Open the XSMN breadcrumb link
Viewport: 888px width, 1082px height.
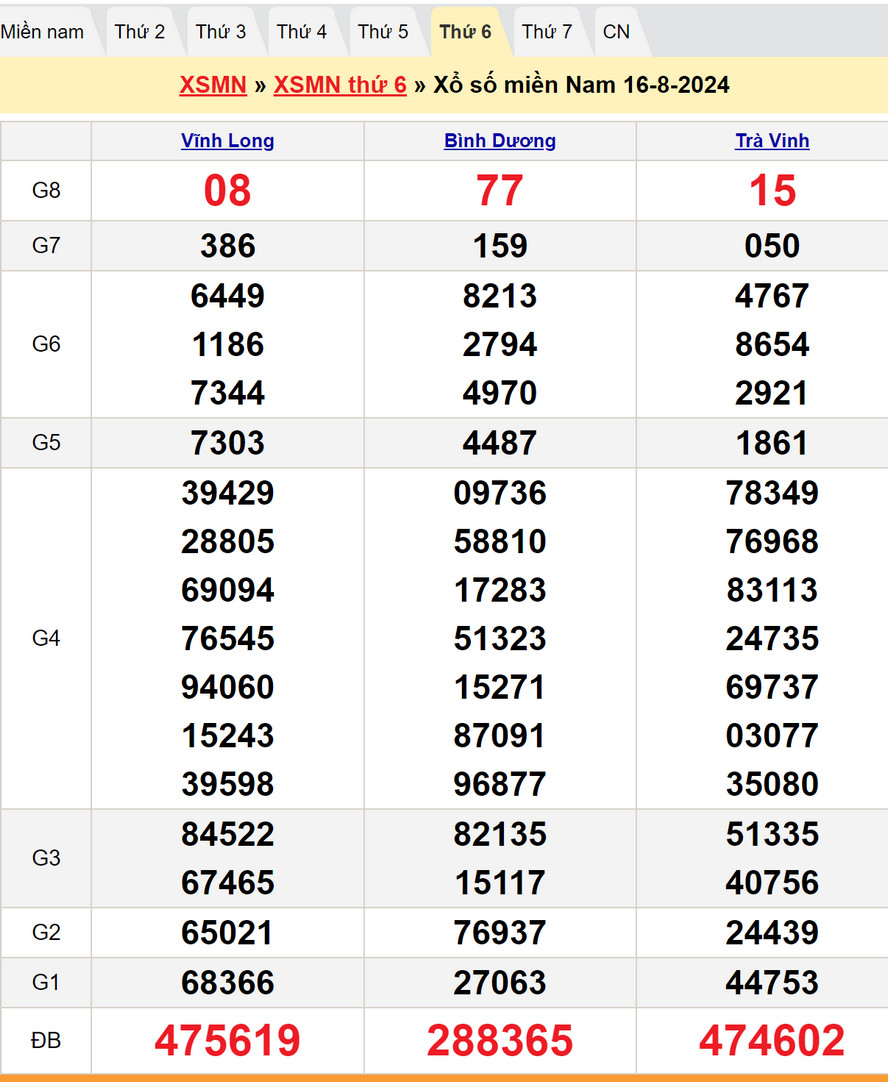point(213,85)
